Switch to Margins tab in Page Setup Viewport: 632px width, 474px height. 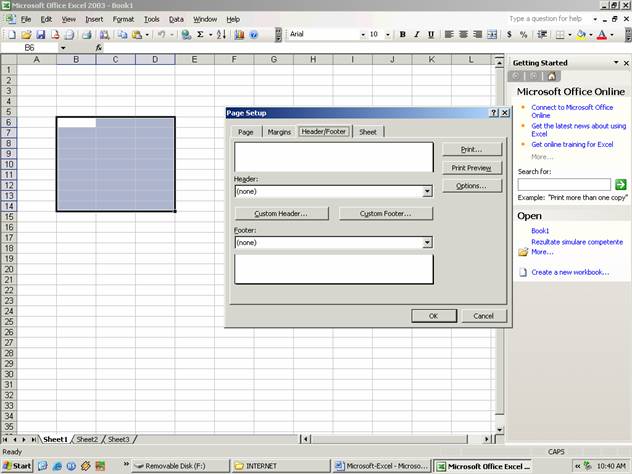point(279,132)
